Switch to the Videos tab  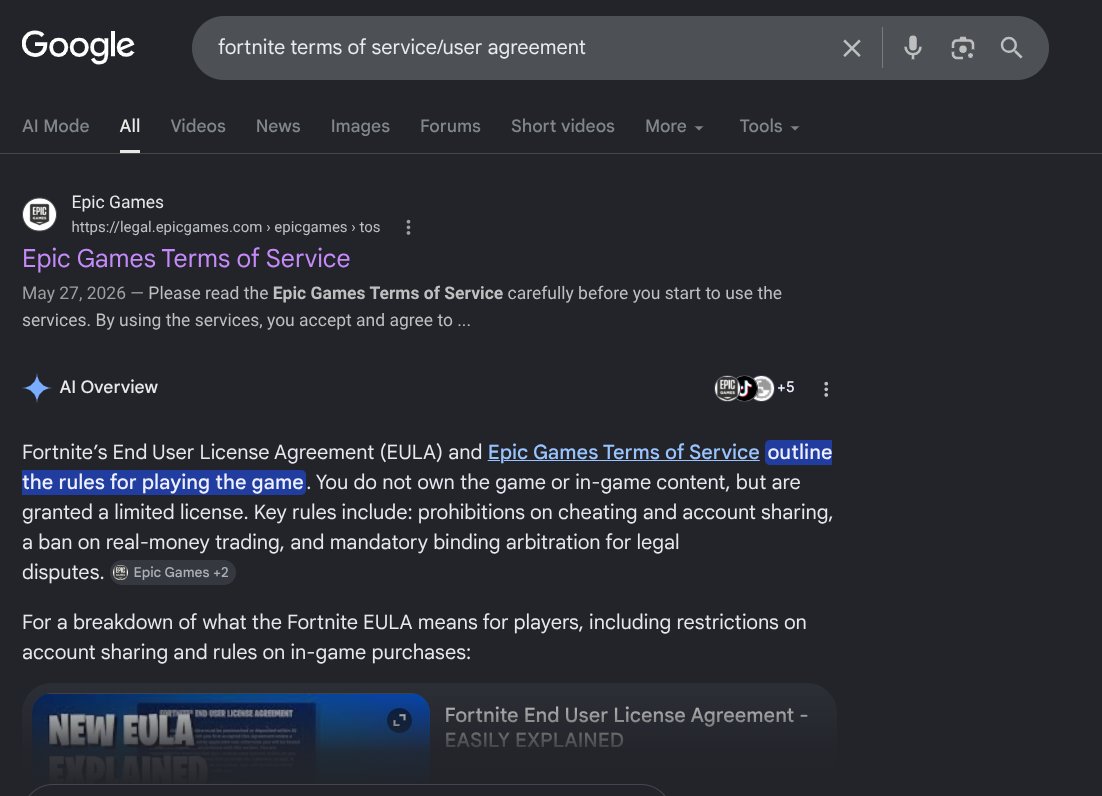click(x=197, y=126)
